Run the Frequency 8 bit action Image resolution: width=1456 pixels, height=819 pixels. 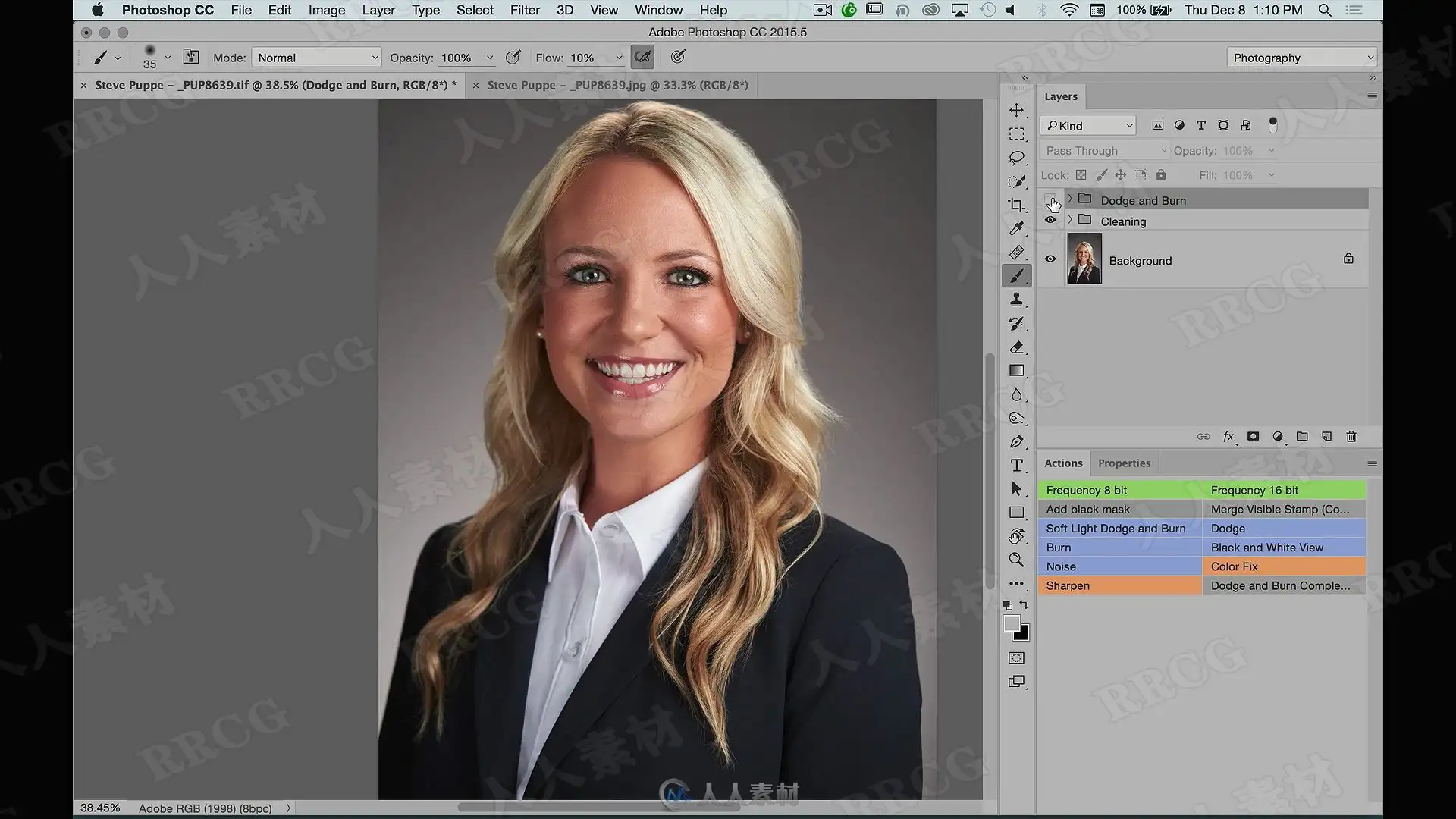click(x=1119, y=491)
